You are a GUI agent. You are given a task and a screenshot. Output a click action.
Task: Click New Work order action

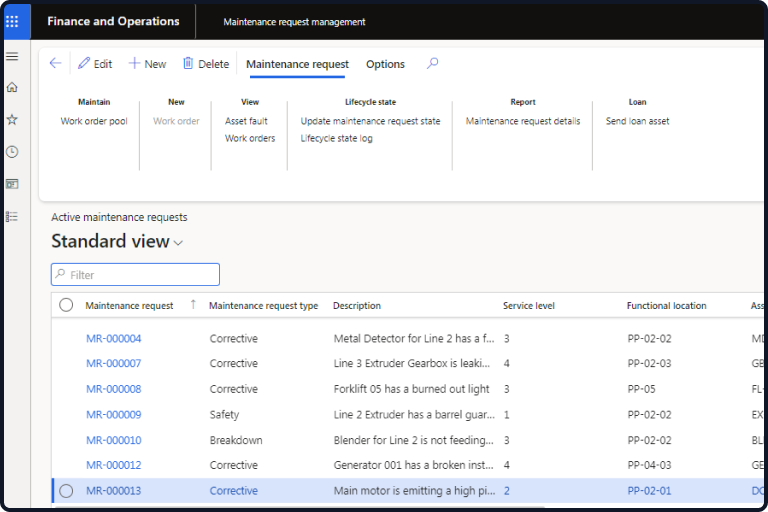tap(176, 121)
